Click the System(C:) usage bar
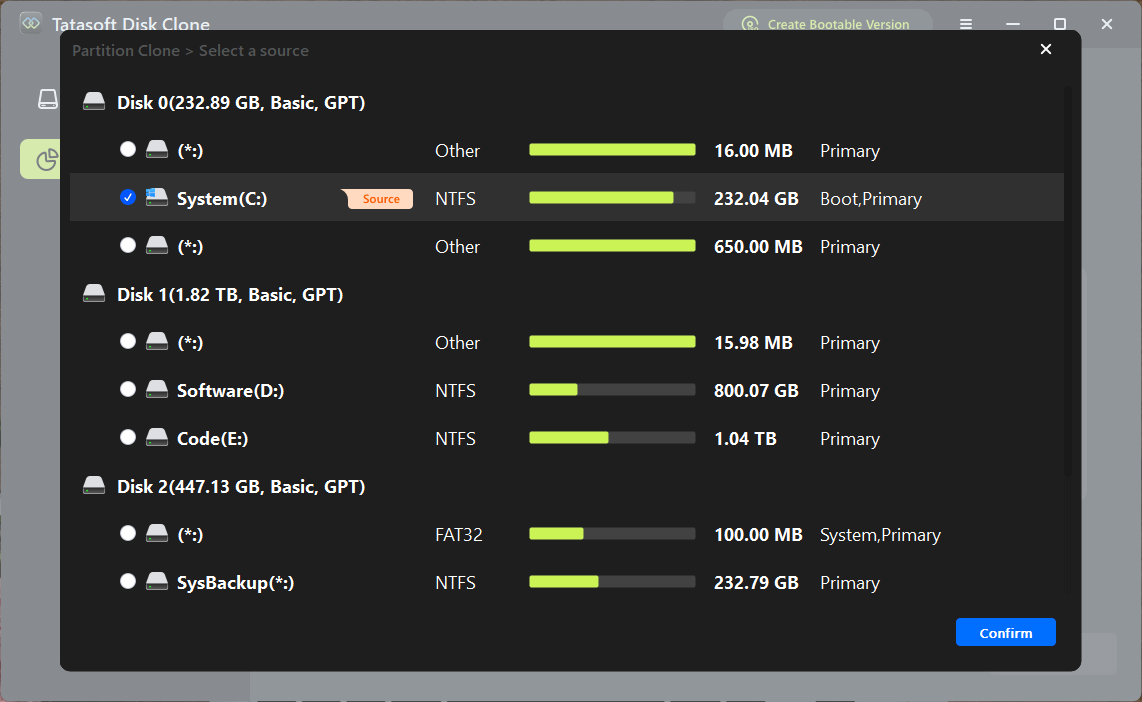Image resolution: width=1142 pixels, height=702 pixels. pyautogui.click(x=612, y=198)
